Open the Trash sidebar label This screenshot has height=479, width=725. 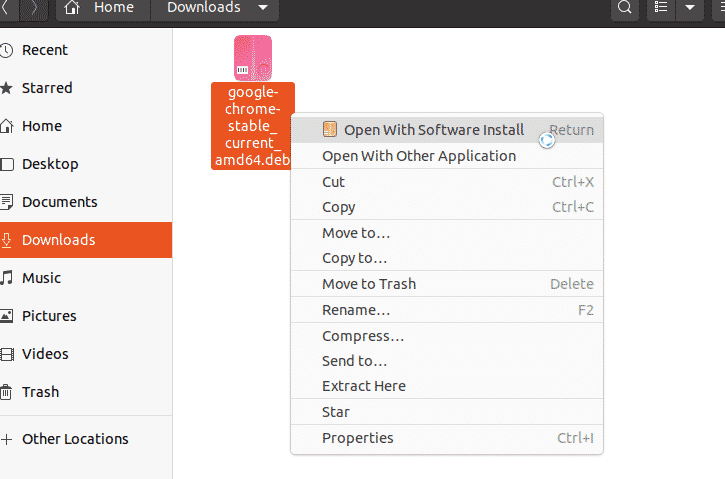(x=41, y=392)
